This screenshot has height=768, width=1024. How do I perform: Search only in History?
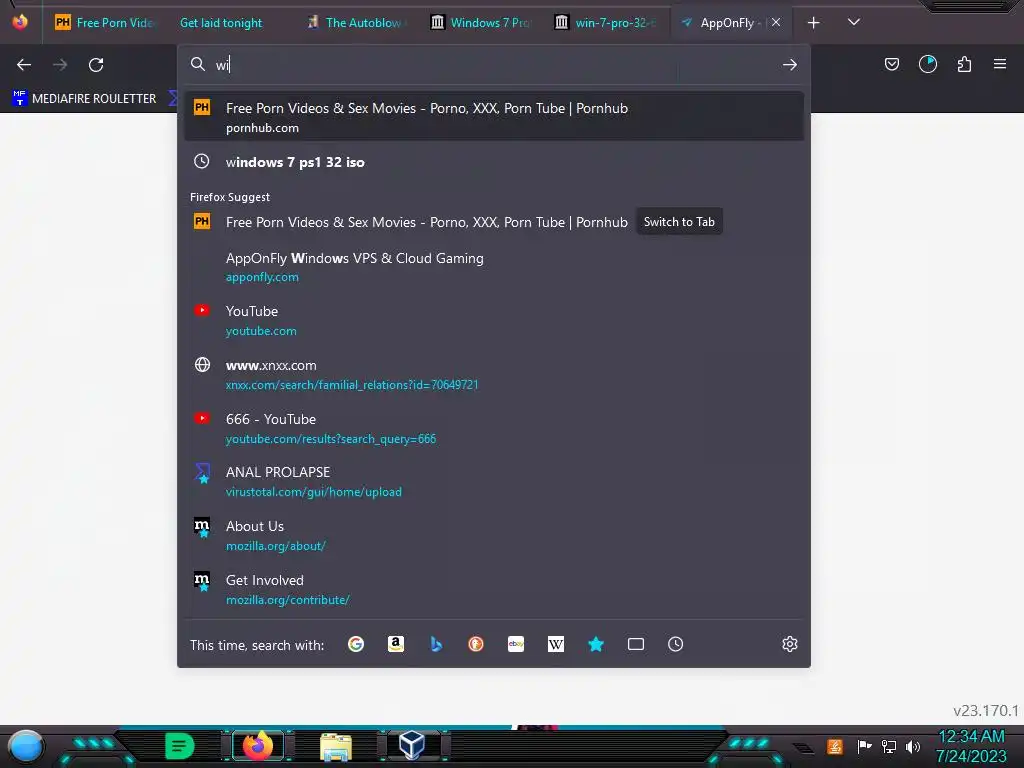pyautogui.click(x=676, y=645)
